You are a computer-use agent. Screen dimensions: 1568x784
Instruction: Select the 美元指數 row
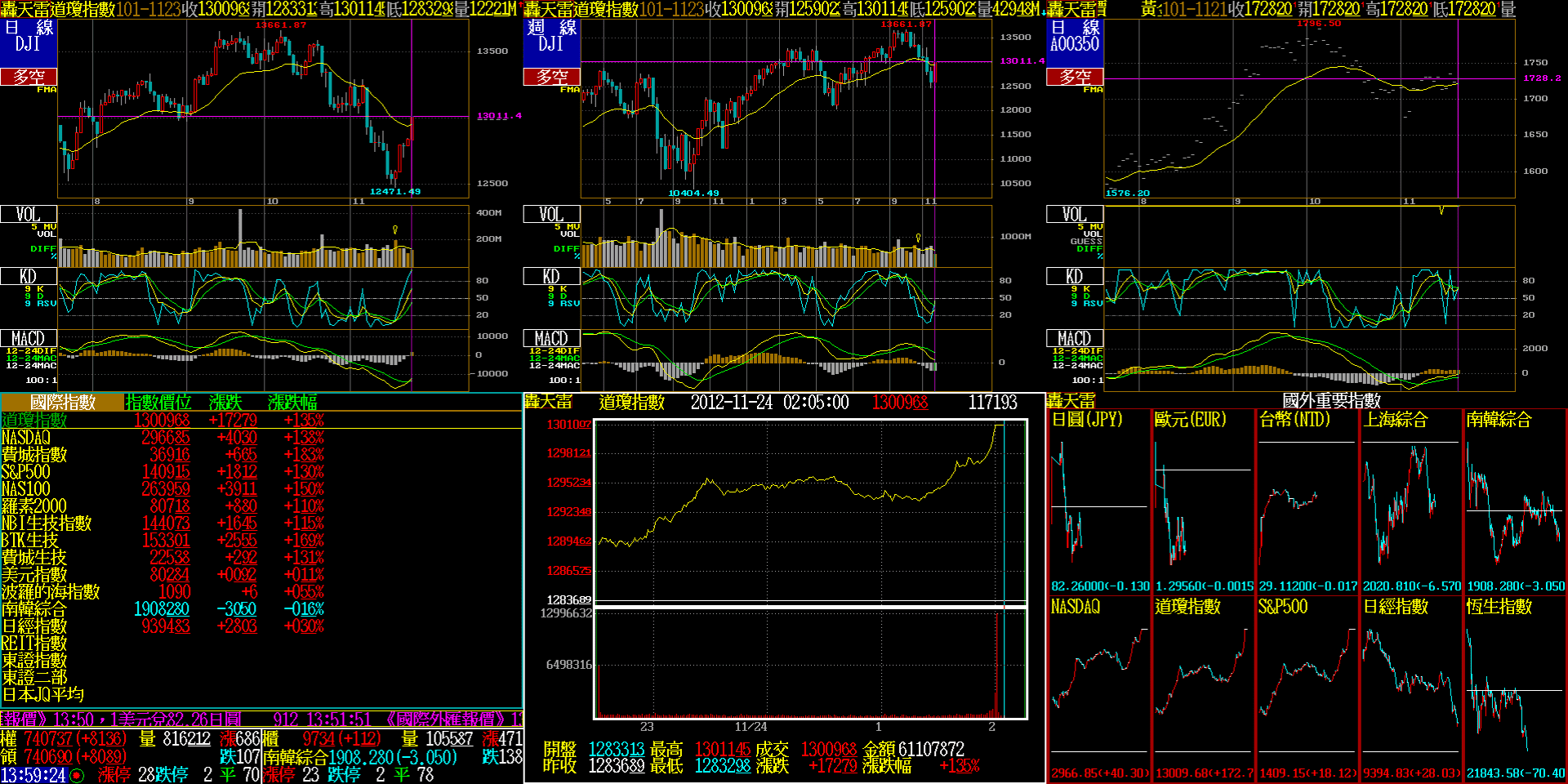pyautogui.click(x=261, y=574)
